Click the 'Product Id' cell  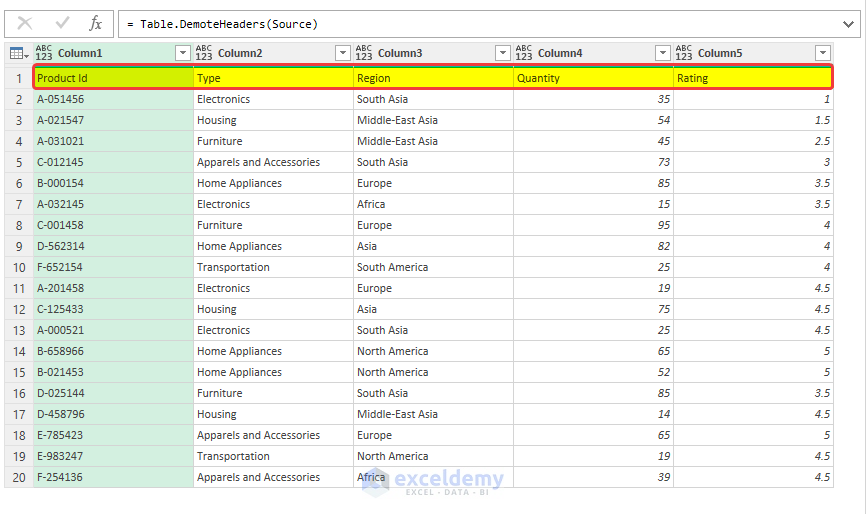113,78
